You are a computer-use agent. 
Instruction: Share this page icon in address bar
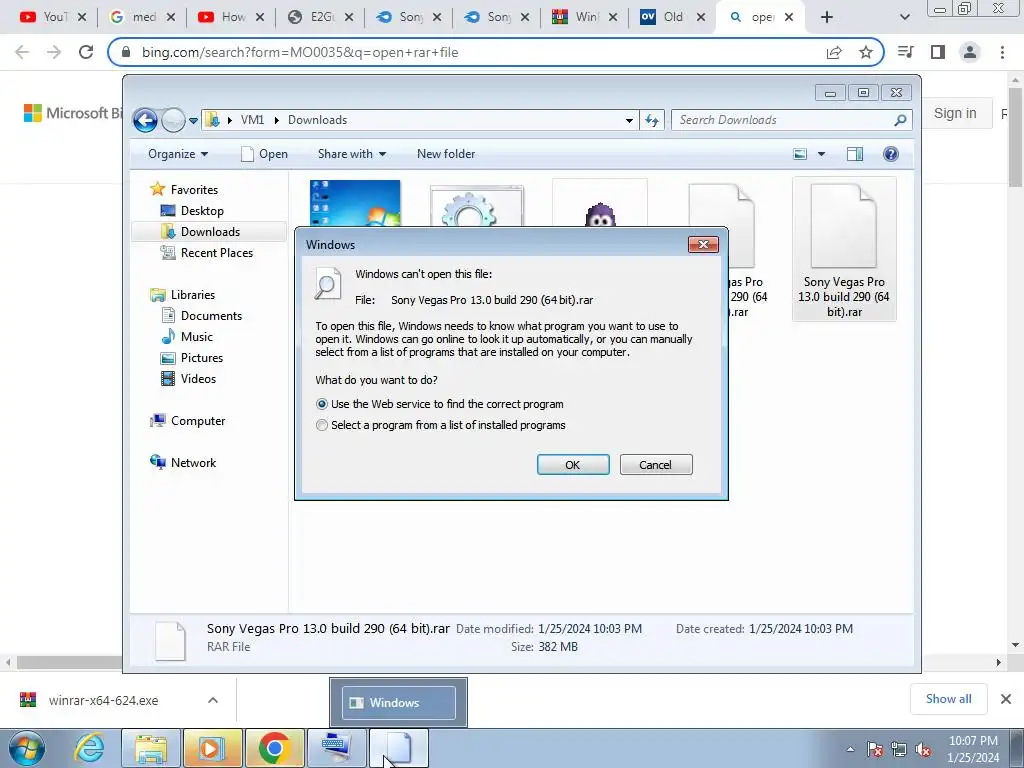point(834,52)
